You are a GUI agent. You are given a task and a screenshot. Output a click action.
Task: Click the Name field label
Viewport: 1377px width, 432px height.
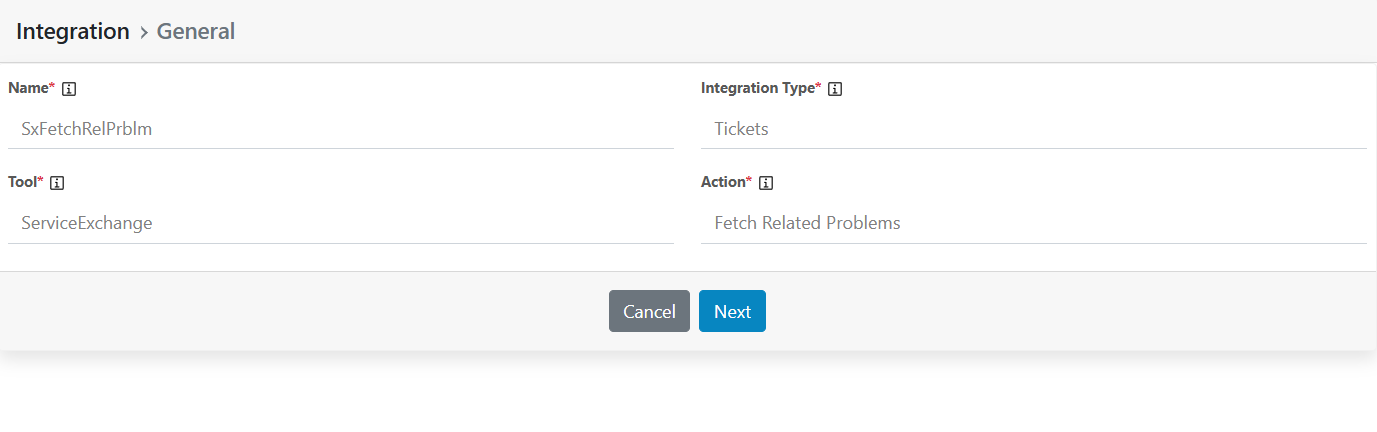[x=28, y=88]
